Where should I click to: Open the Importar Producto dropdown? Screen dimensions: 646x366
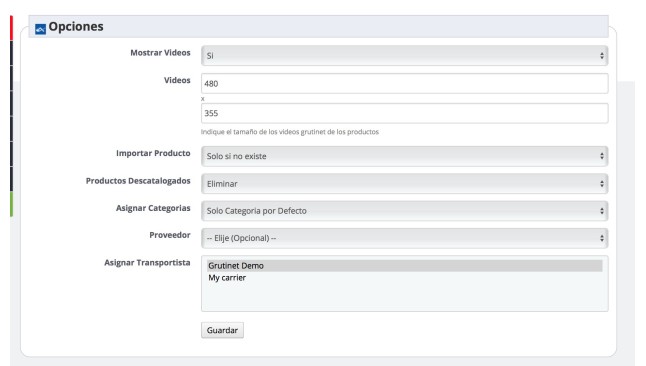405,156
